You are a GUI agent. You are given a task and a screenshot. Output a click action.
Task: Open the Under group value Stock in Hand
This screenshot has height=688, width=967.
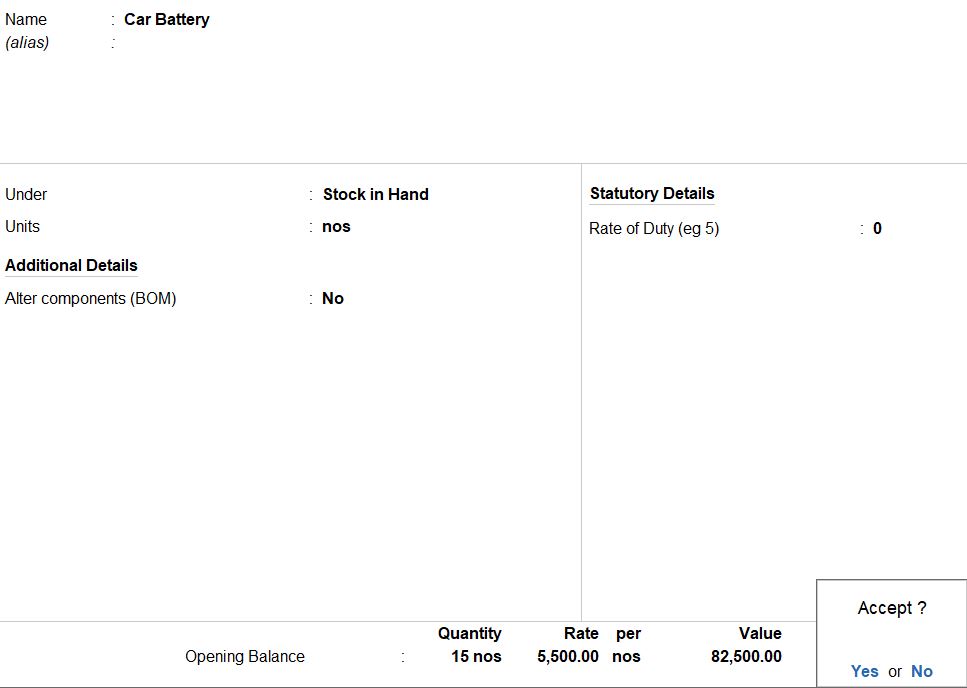pyautogui.click(x=375, y=195)
